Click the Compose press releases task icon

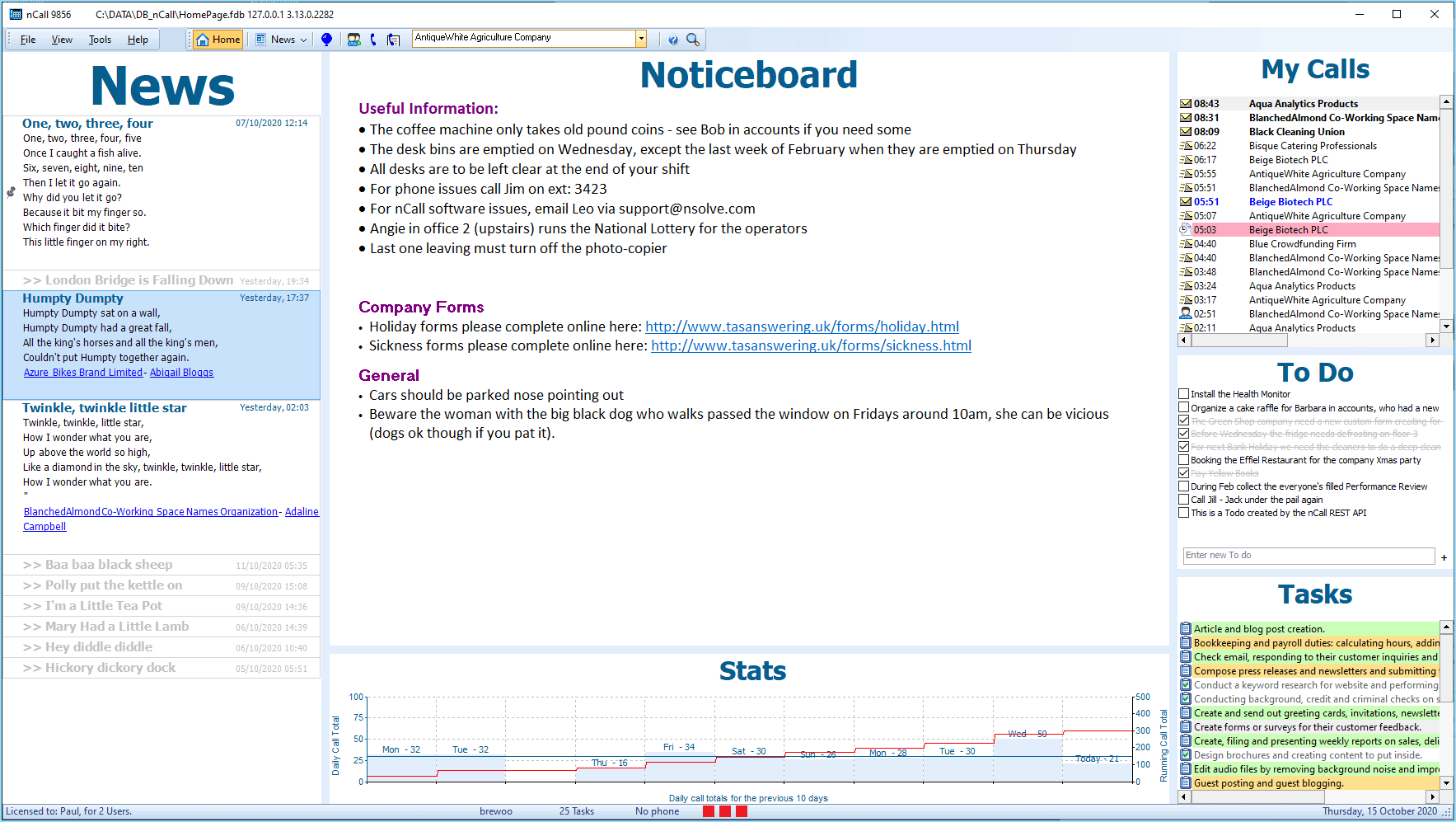pos(1186,671)
